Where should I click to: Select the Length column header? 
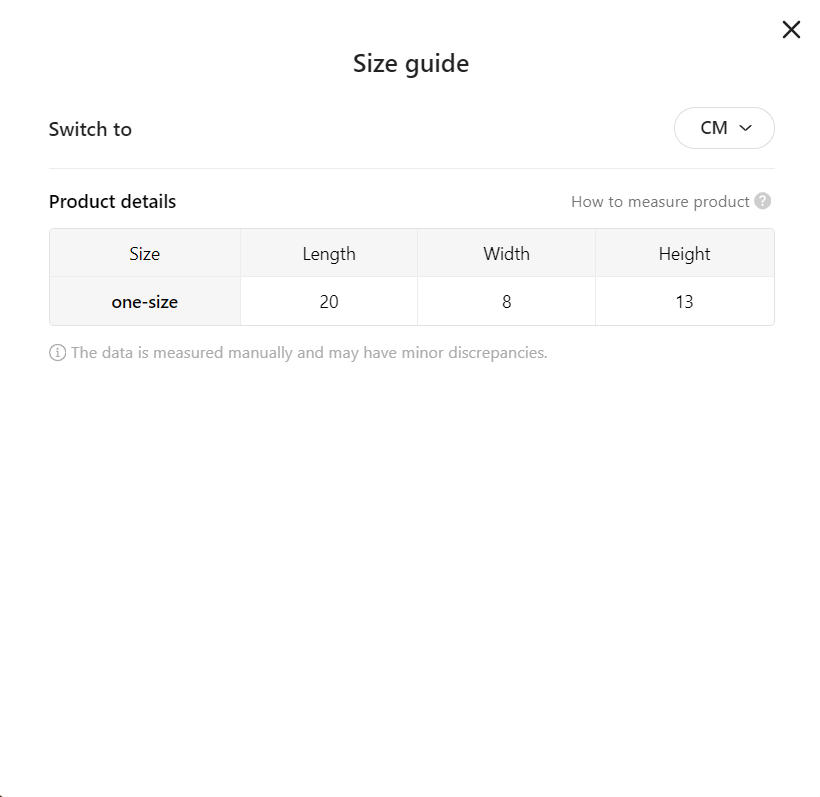(329, 253)
